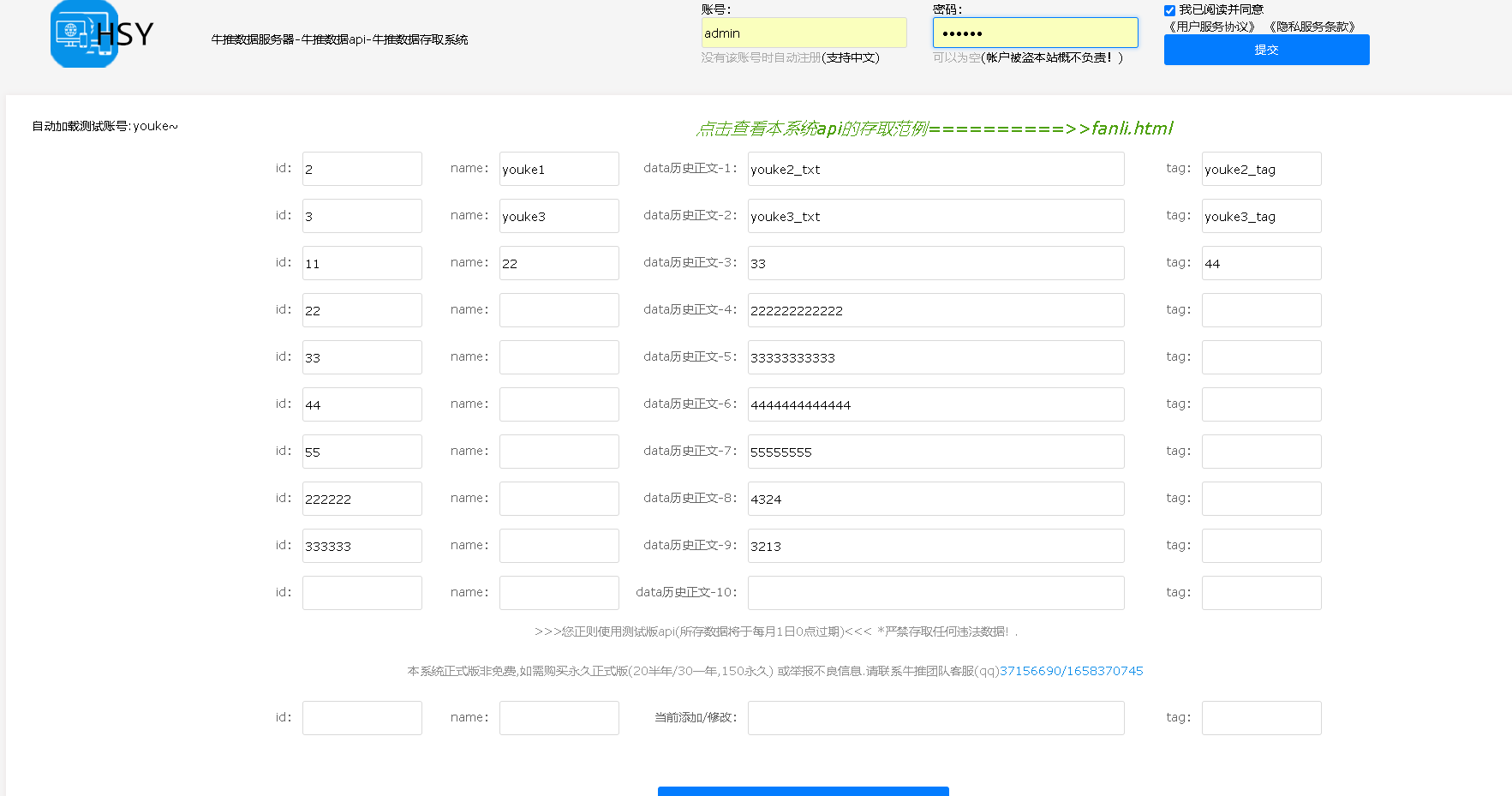Open the fanli.html API example link
This screenshot has width=1512, height=796.
tap(935, 129)
